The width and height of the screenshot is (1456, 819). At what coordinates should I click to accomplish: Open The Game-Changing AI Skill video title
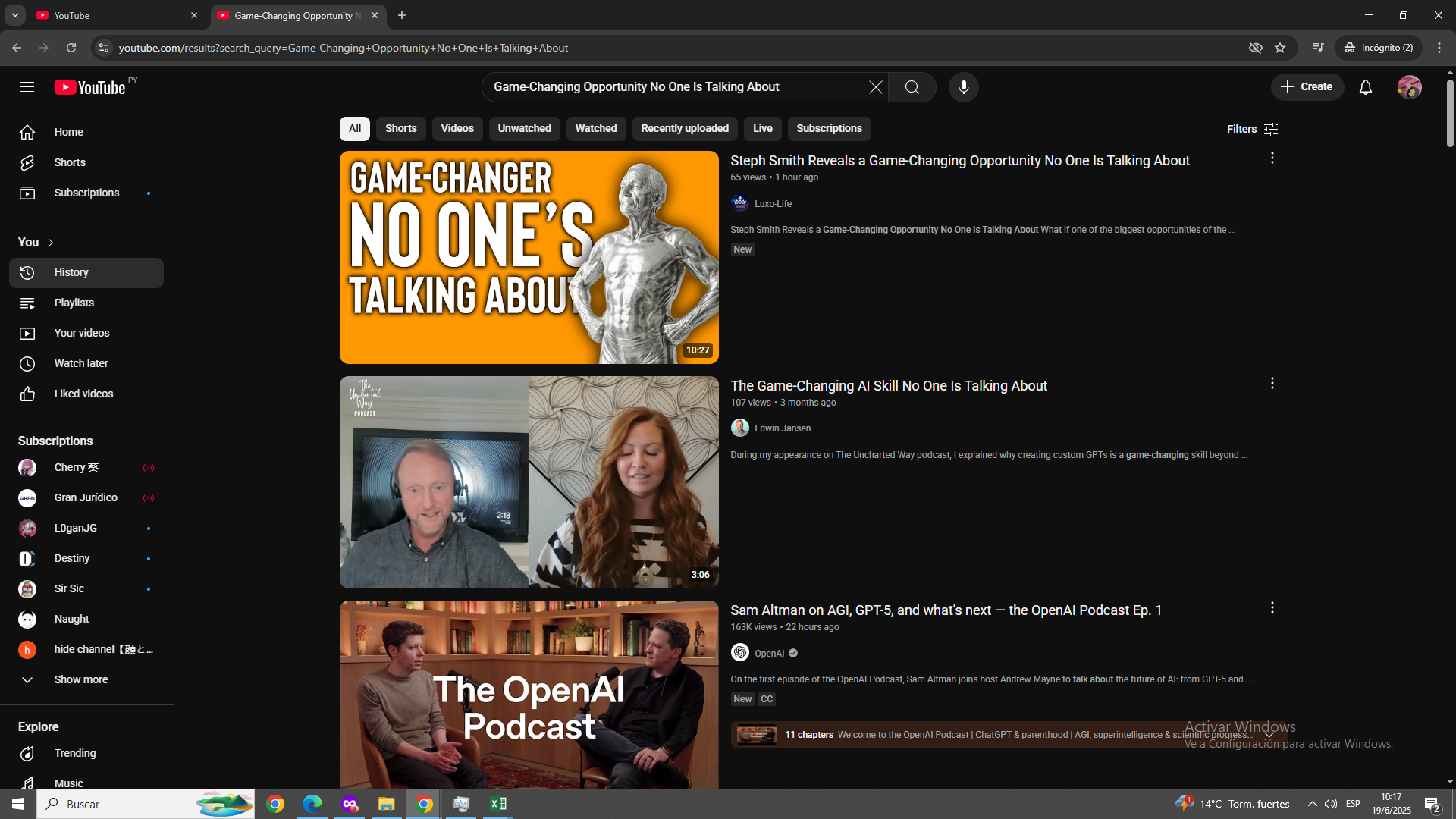pyautogui.click(x=889, y=386)
